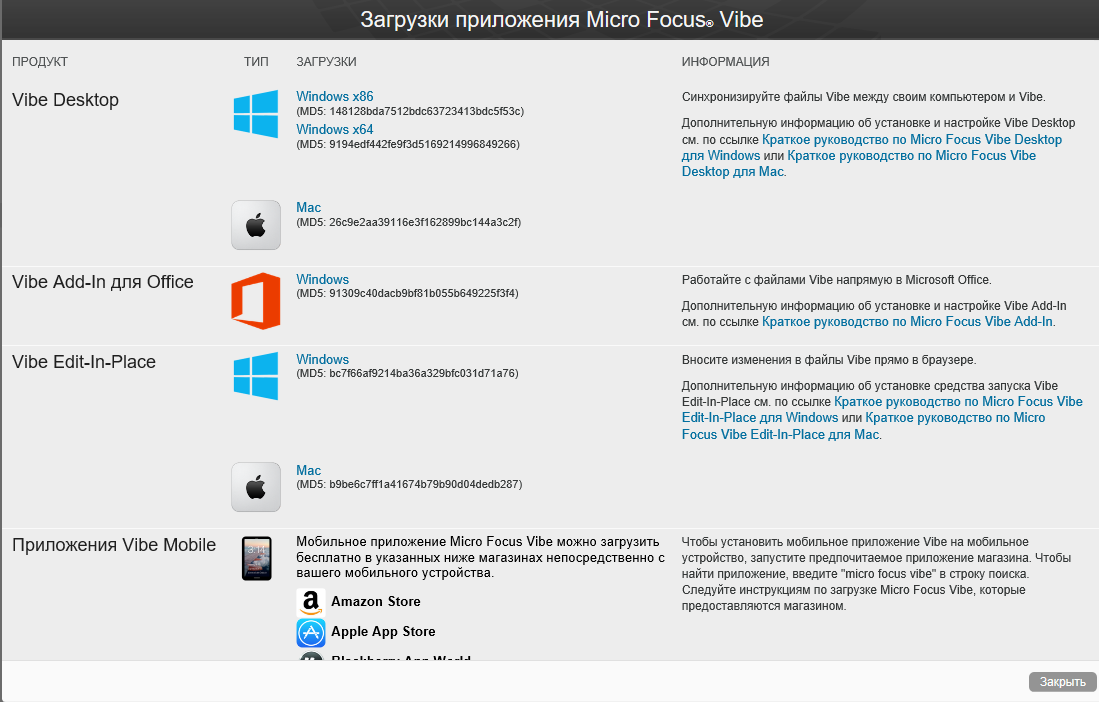
Task: Click the MD5 hash for Edit-In-Place Mac
Action: tap(409, 484)
